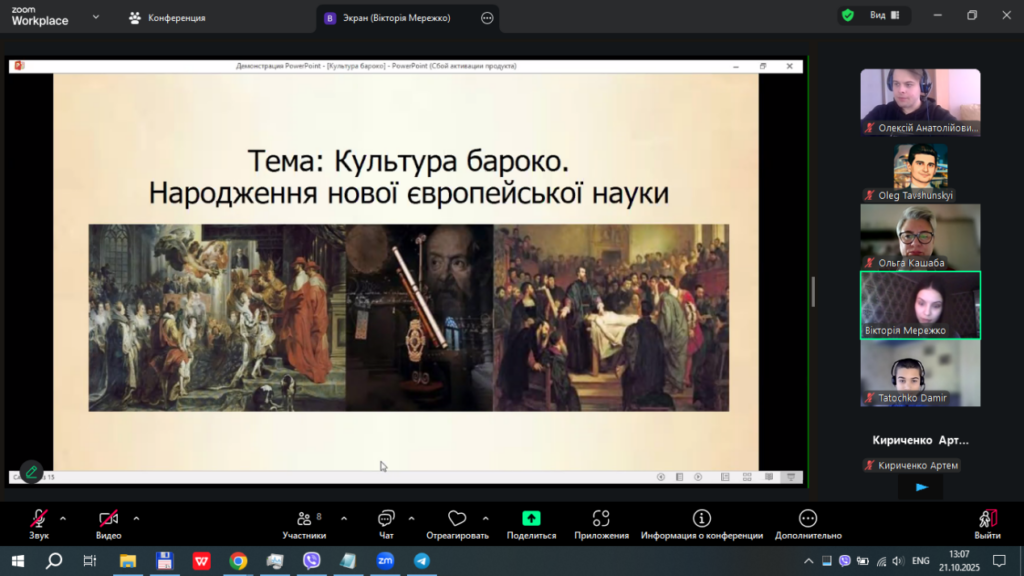
Task: Open the three-dots menu on the Экран tab
Action: coord(487,17)
